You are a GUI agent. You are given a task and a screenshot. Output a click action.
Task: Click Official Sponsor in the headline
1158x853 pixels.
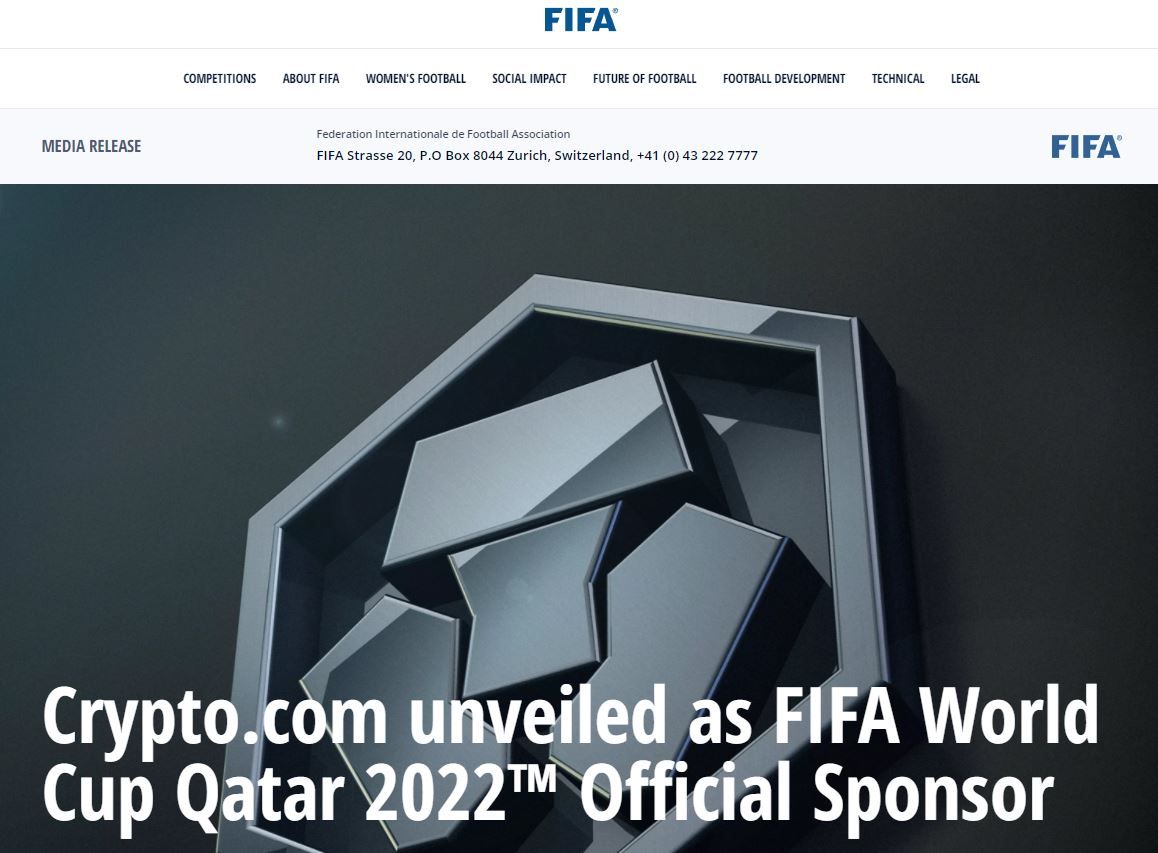click(817, 793)
